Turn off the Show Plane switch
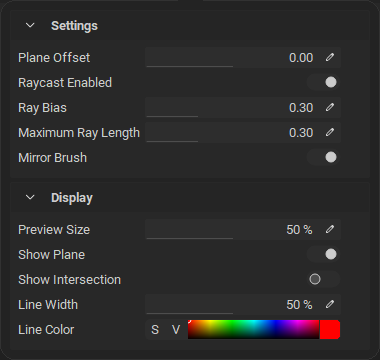Image resolution: width=380 pixels, height=360 pixels. (x=323, y=254)
